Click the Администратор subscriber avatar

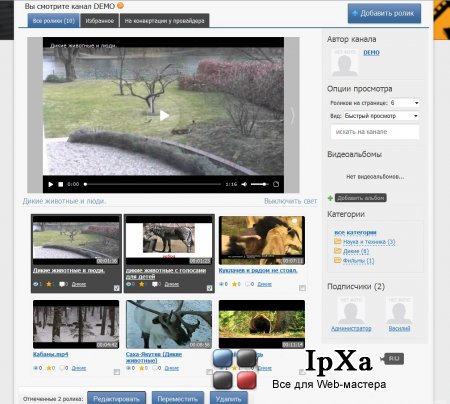[x=351, y=310]
